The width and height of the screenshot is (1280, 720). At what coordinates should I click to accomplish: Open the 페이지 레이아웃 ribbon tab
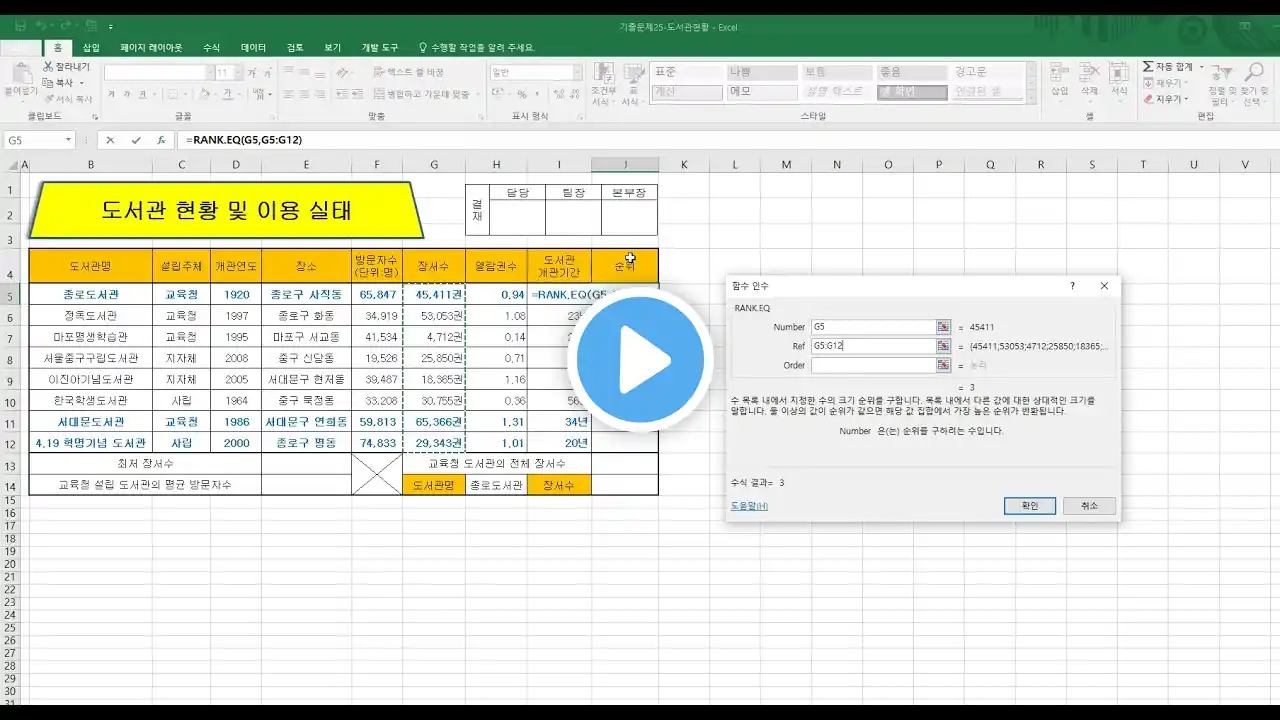[151, 47]
